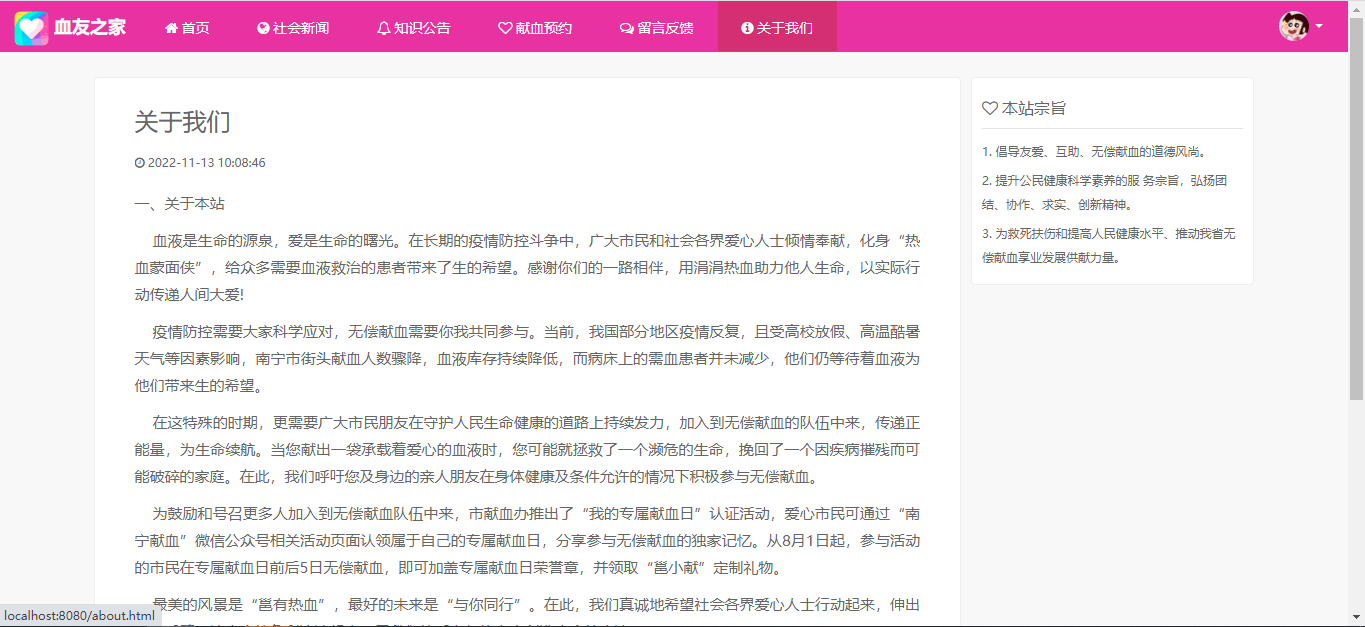This screenshot has width=1365, height=627.
Task: Click the 一、关于本站 subheading
Action: pos(180,204)
